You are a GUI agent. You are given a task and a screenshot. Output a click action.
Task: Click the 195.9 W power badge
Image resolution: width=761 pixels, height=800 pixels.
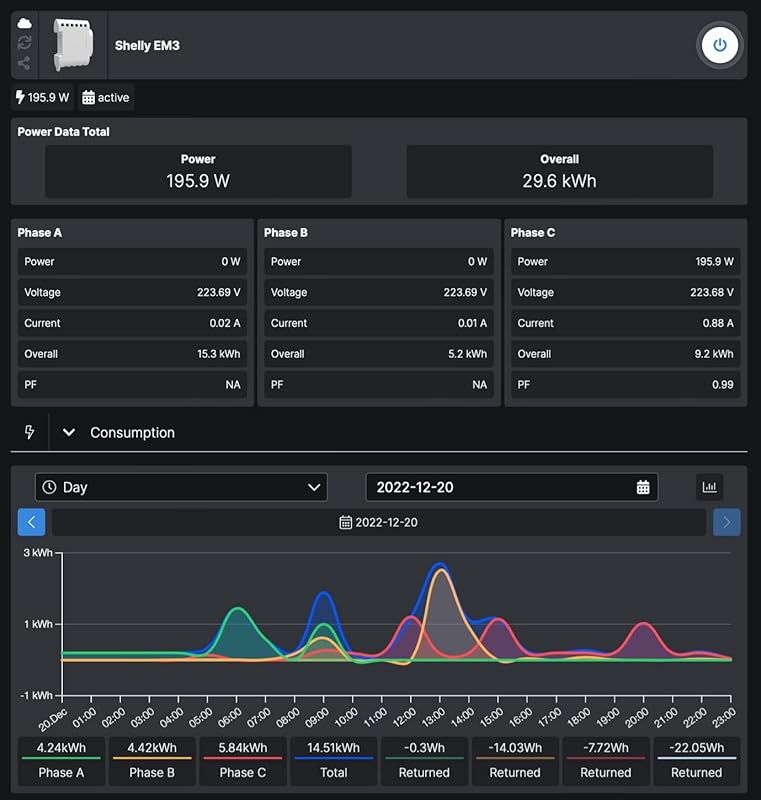point(43,98)
